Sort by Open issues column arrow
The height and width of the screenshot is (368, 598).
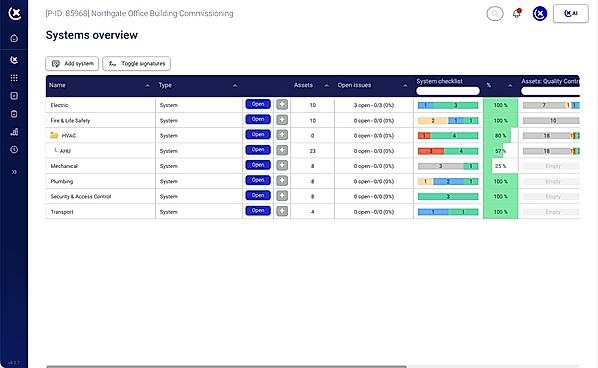pyautogui.click(x=405, y=85)
